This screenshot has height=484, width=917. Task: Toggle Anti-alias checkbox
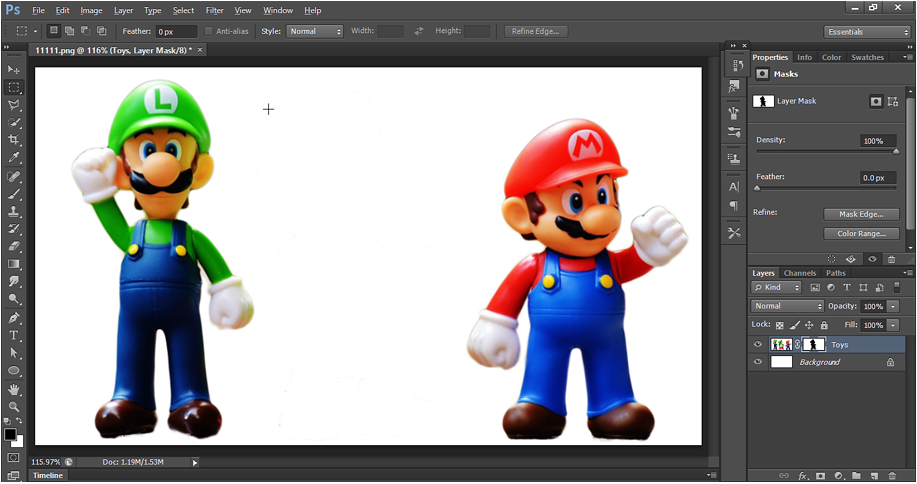209,31
